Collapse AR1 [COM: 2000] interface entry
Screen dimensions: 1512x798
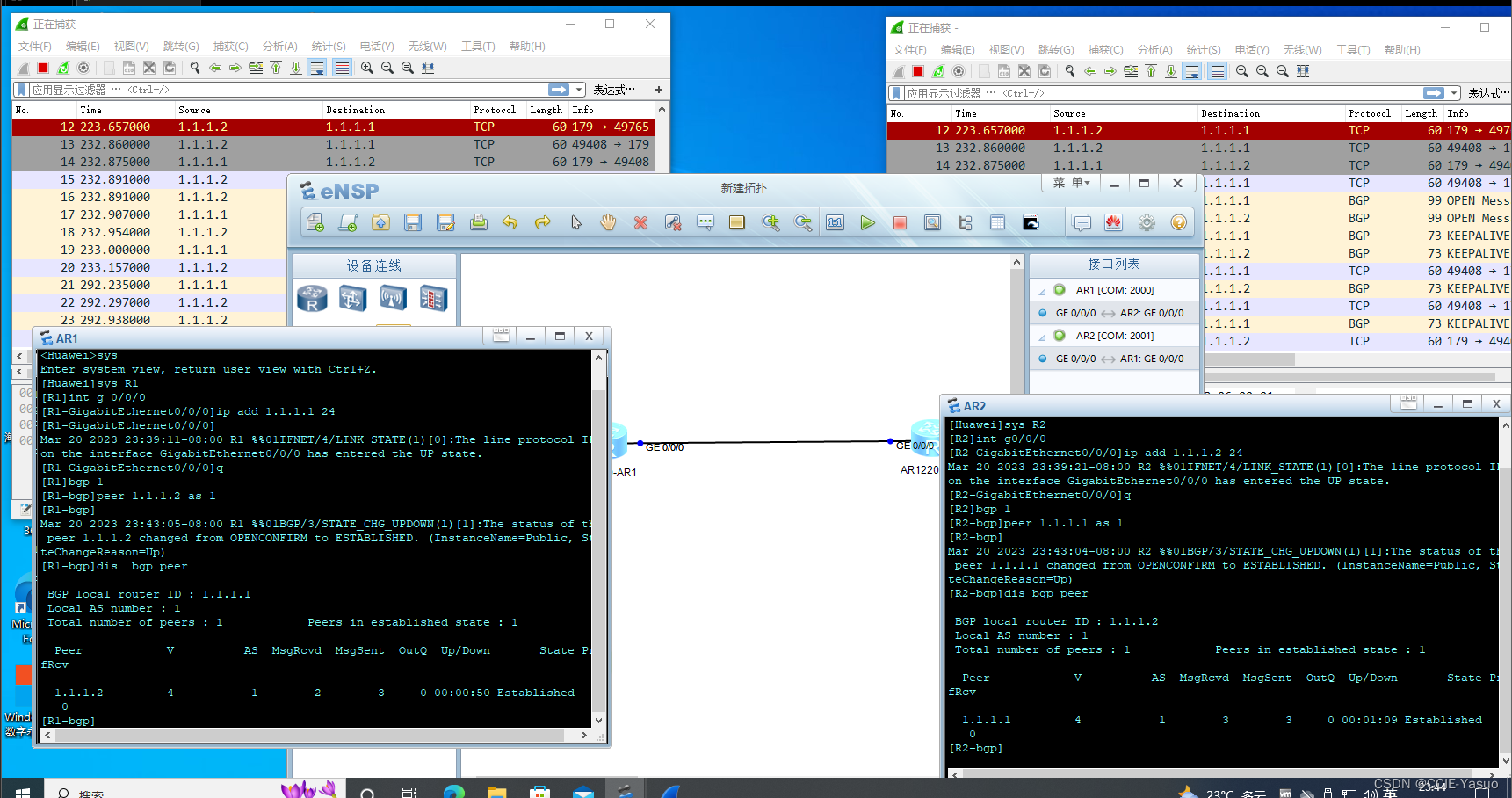(x=1043, y=290)
